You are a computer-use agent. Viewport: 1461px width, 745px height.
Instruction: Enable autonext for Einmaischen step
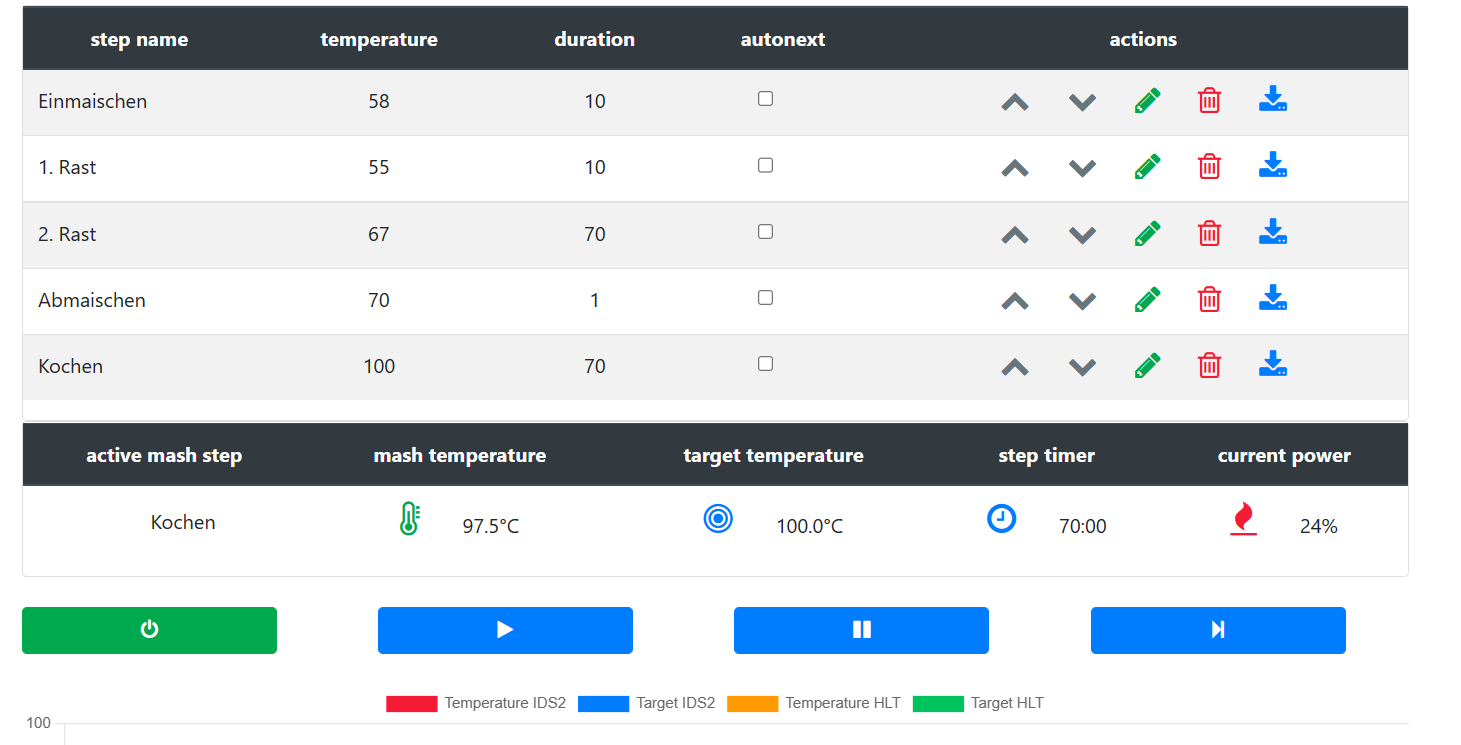765,99
